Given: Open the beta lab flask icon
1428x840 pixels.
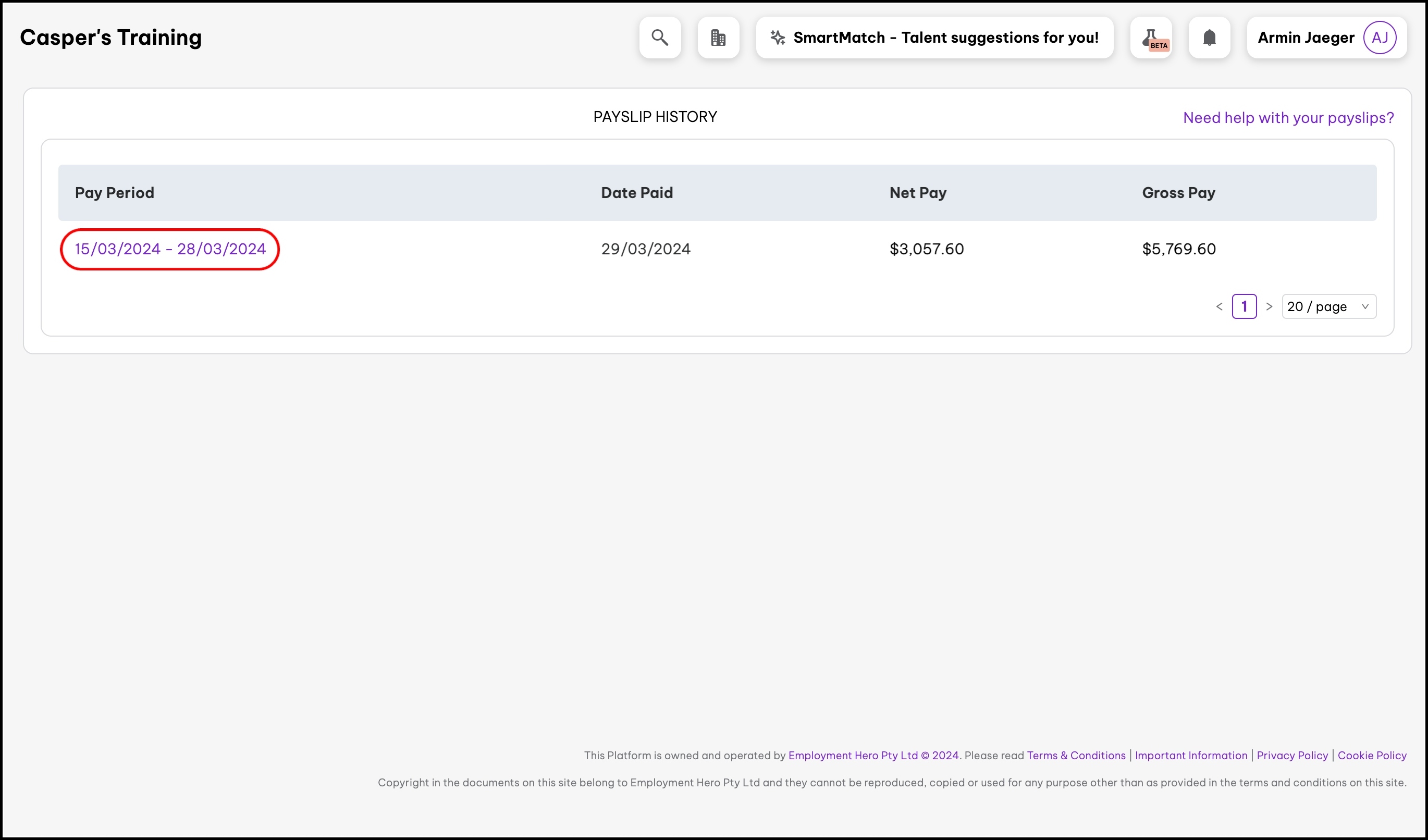Looking at the screenshot, I should coord(1151,38).
